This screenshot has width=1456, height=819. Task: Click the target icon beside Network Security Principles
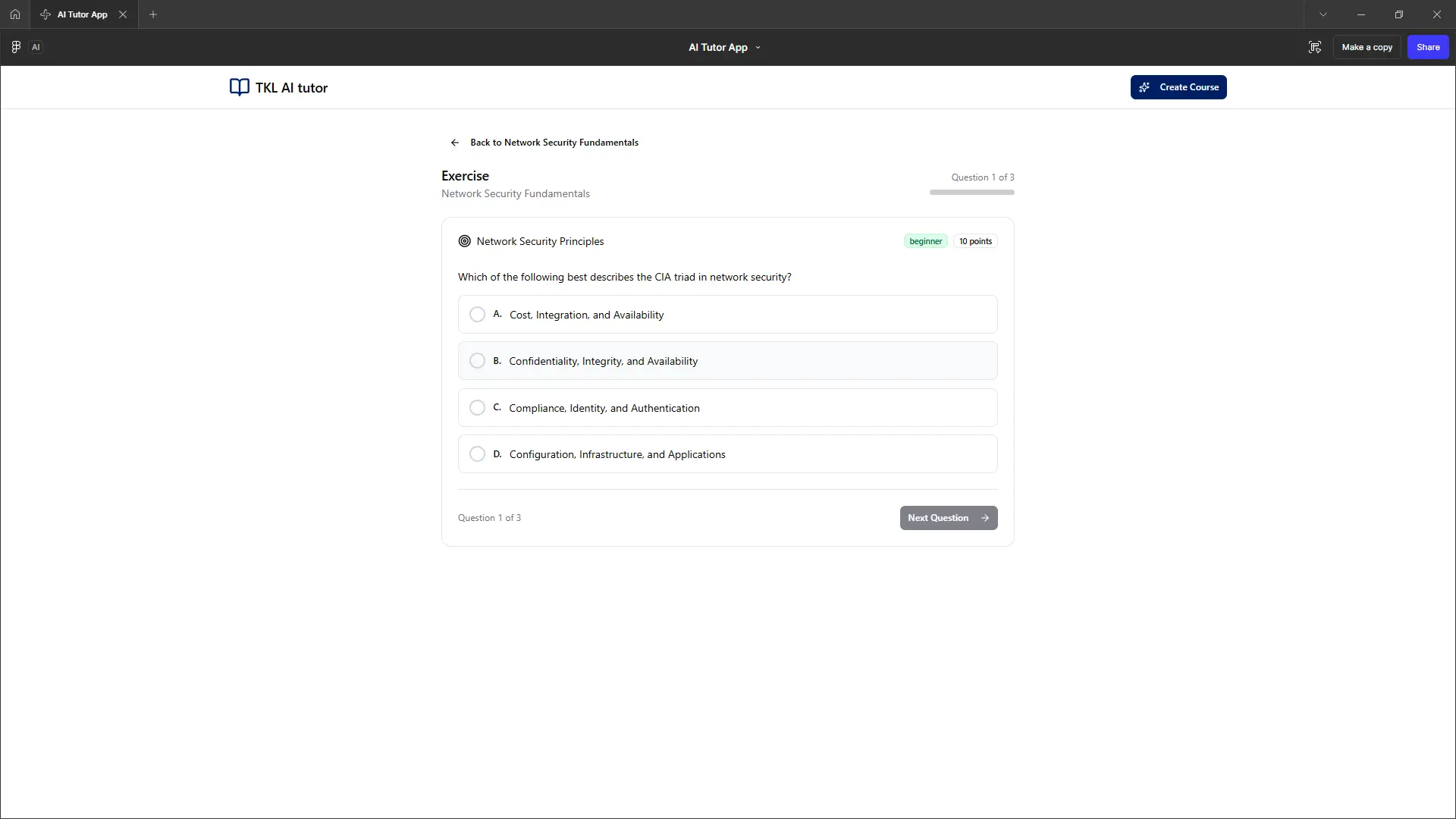tap(465, 241)
